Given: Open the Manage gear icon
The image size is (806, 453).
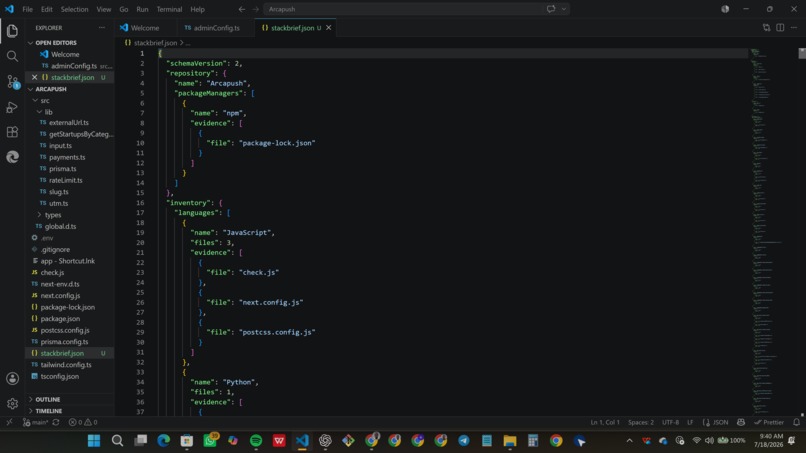Looking at the screenshot, I should 12,404.
